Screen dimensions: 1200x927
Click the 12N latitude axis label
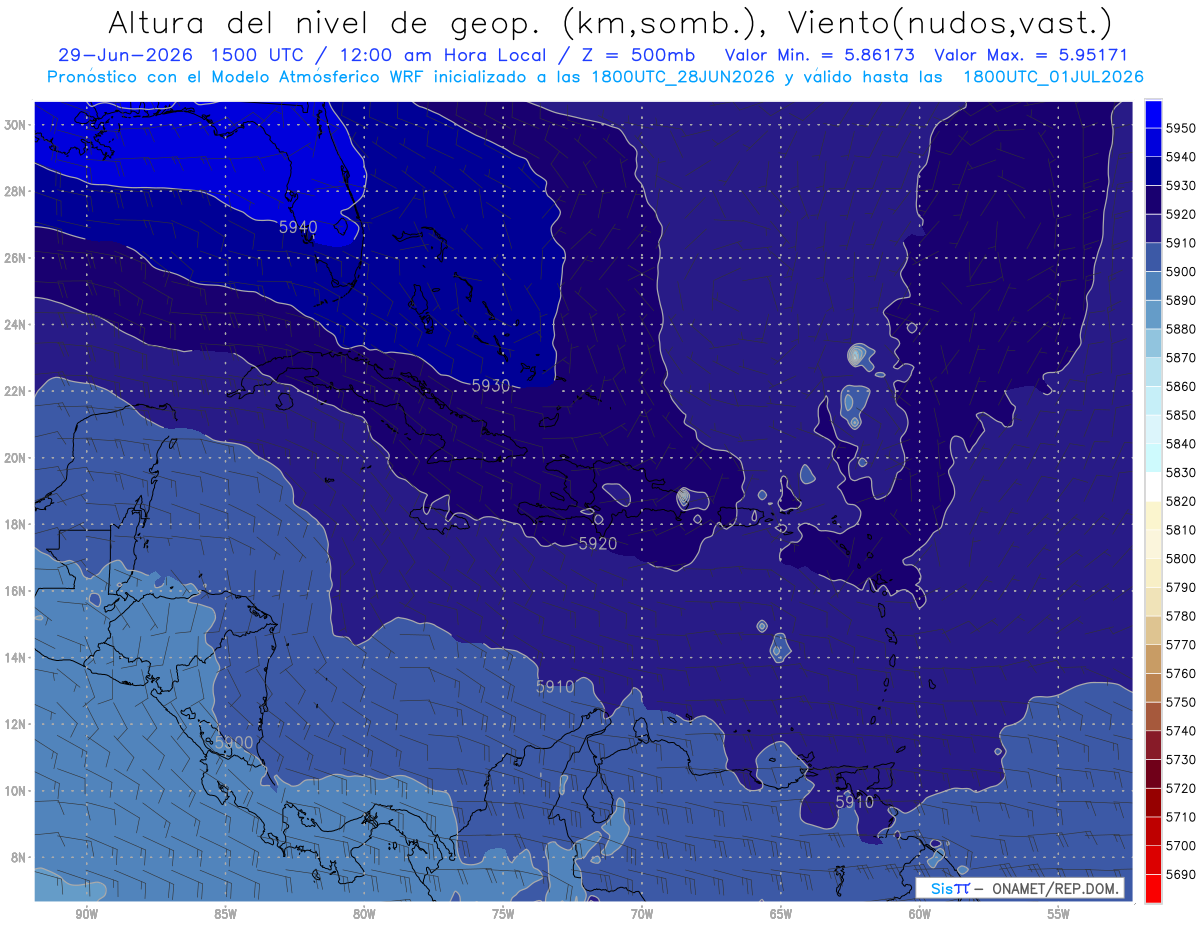(x=14, y=724)
